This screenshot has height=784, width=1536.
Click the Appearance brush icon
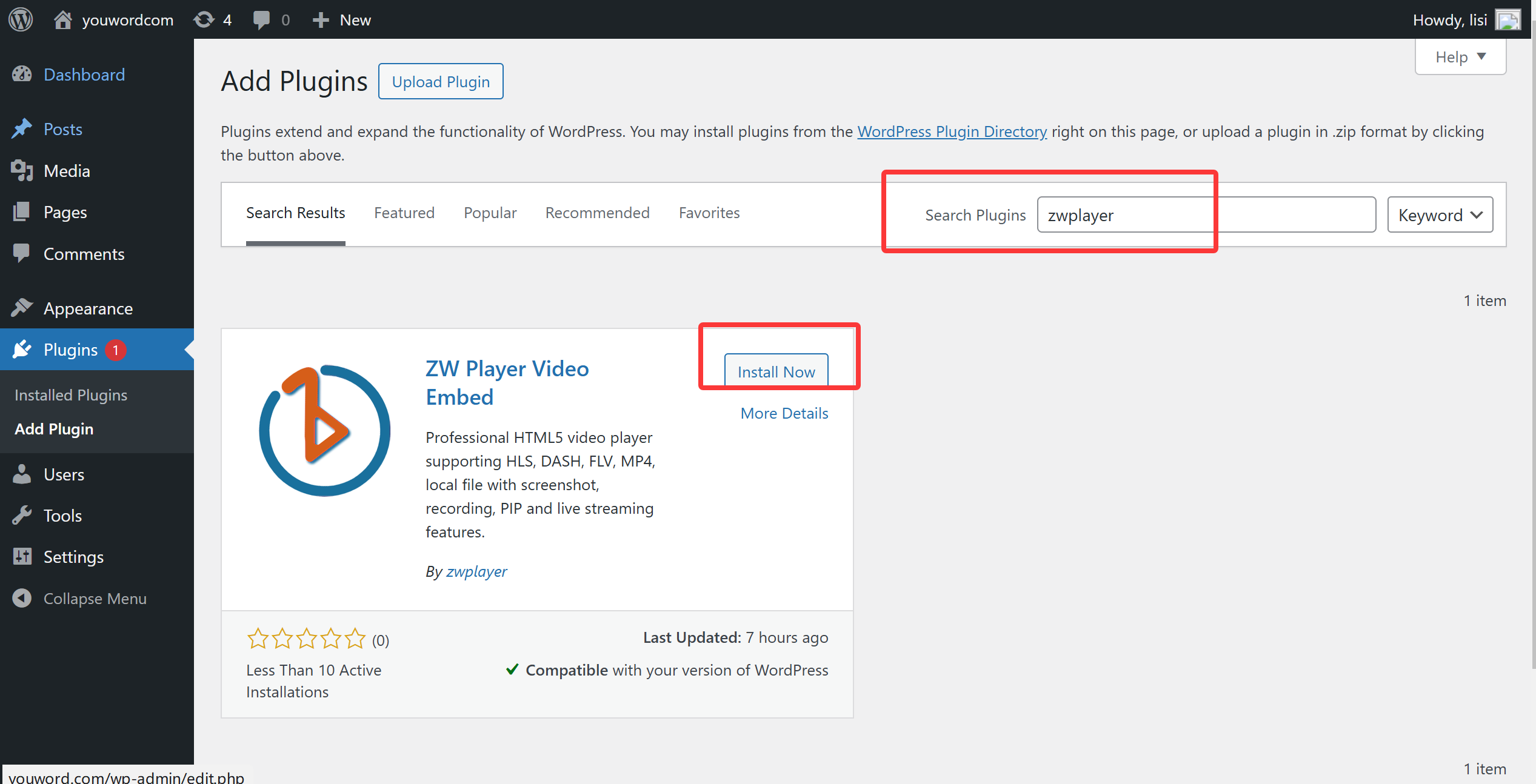[x=22, y=308]
